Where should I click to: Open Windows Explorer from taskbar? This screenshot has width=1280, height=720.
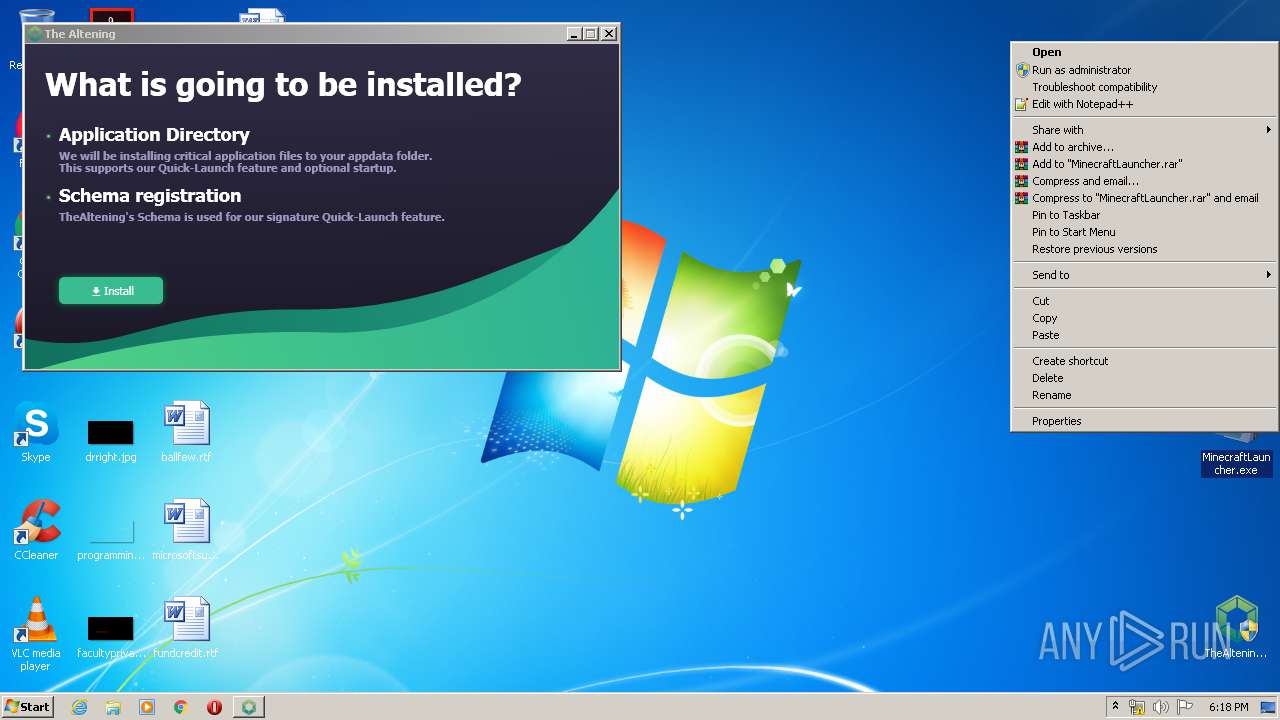coord(113,707)
